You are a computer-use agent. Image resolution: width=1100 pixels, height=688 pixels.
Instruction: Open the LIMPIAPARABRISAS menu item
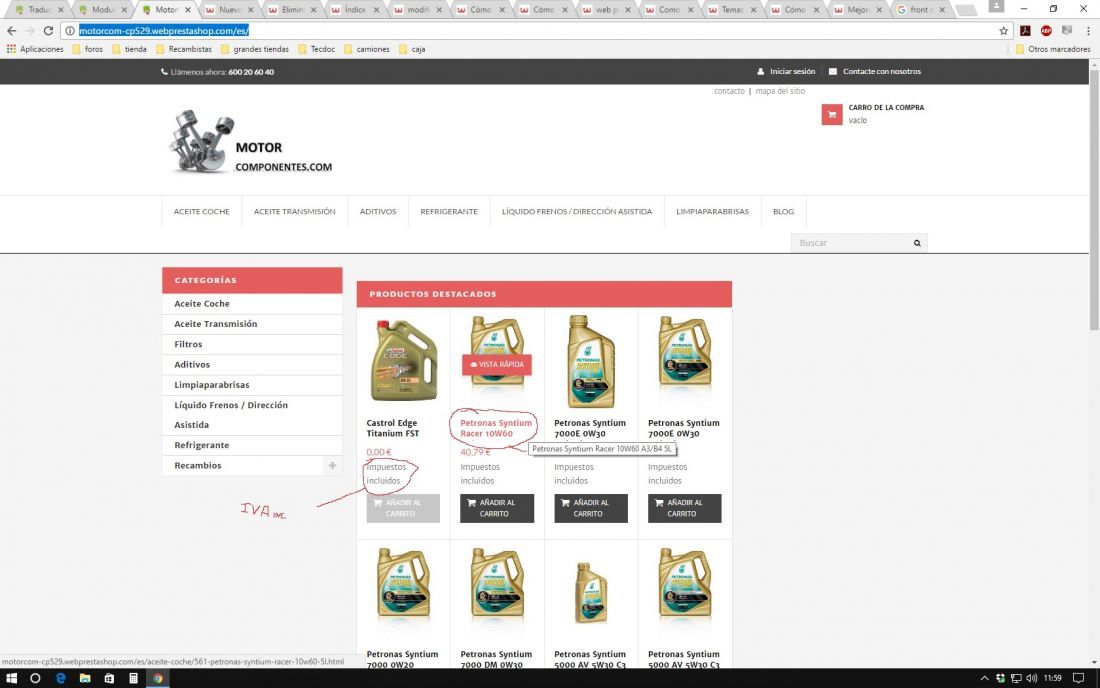[x=712, y=211]
